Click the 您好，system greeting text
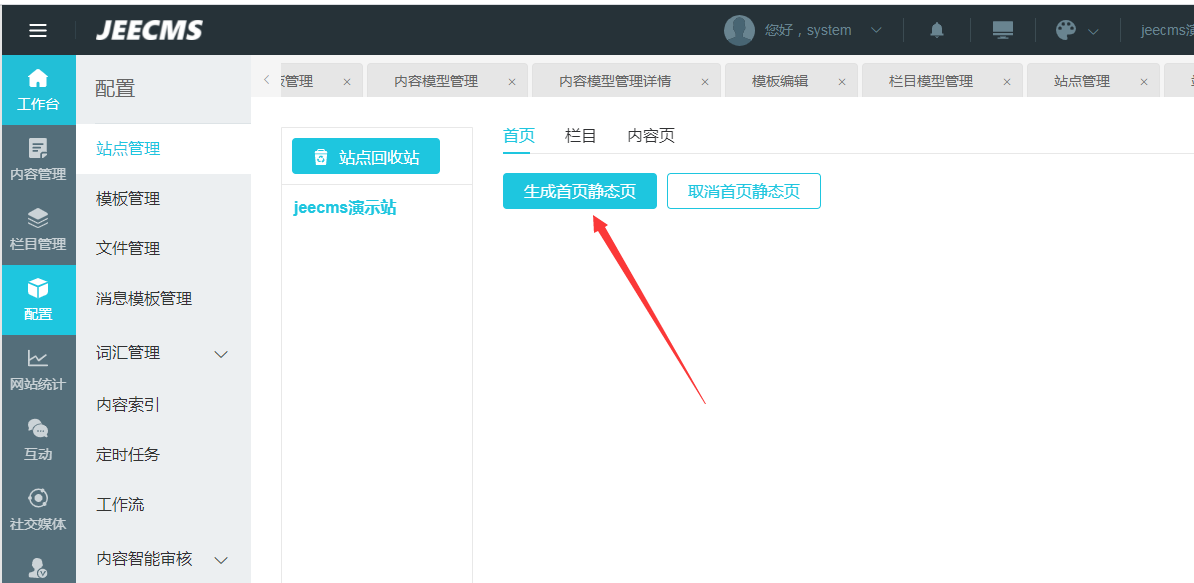The height and width of the screenshot is (583, 1194). pyautogui.click(x=808, y=30)
